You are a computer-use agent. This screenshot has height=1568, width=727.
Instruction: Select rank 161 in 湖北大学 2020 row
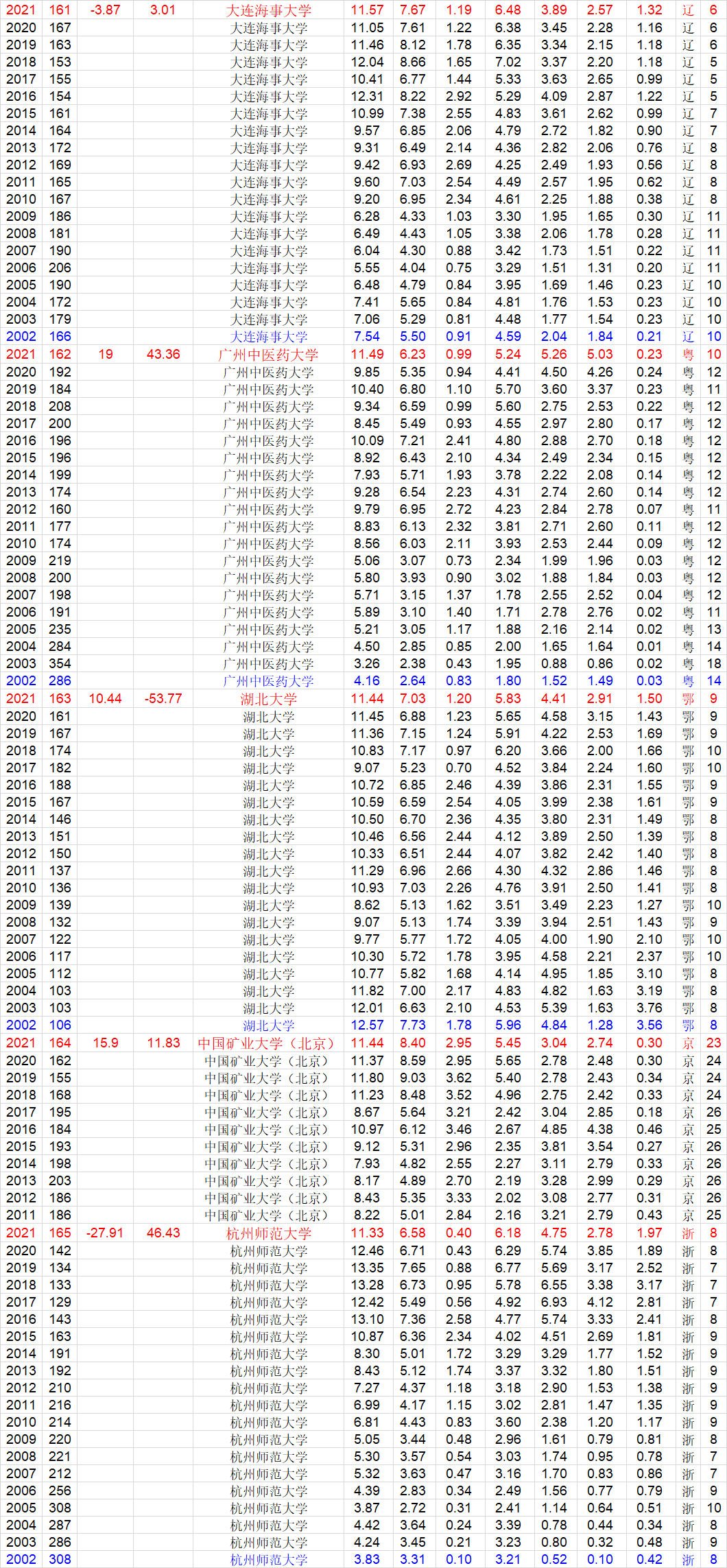60,717
